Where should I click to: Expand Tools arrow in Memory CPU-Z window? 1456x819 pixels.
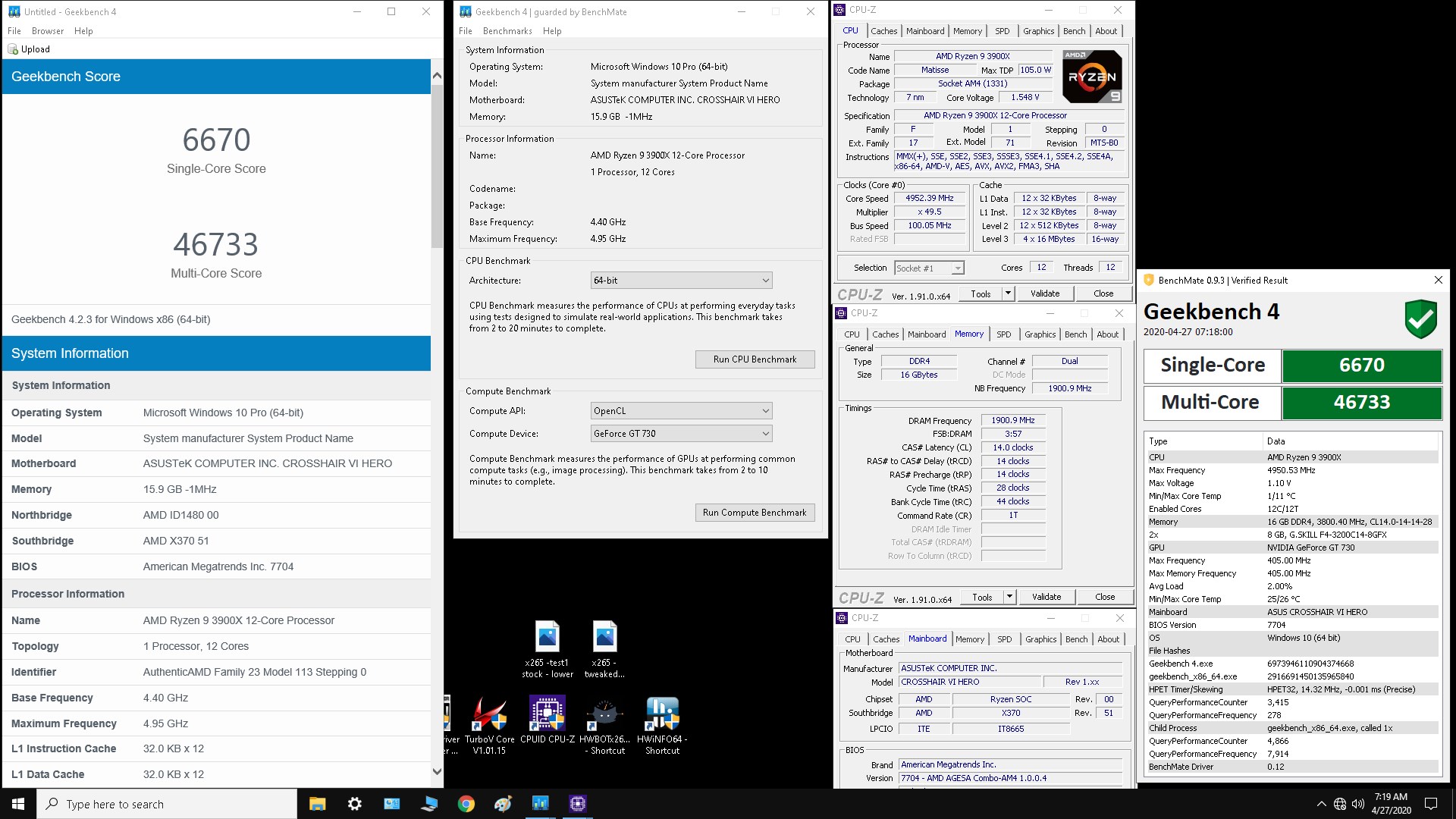click(x=1009, y=597)
